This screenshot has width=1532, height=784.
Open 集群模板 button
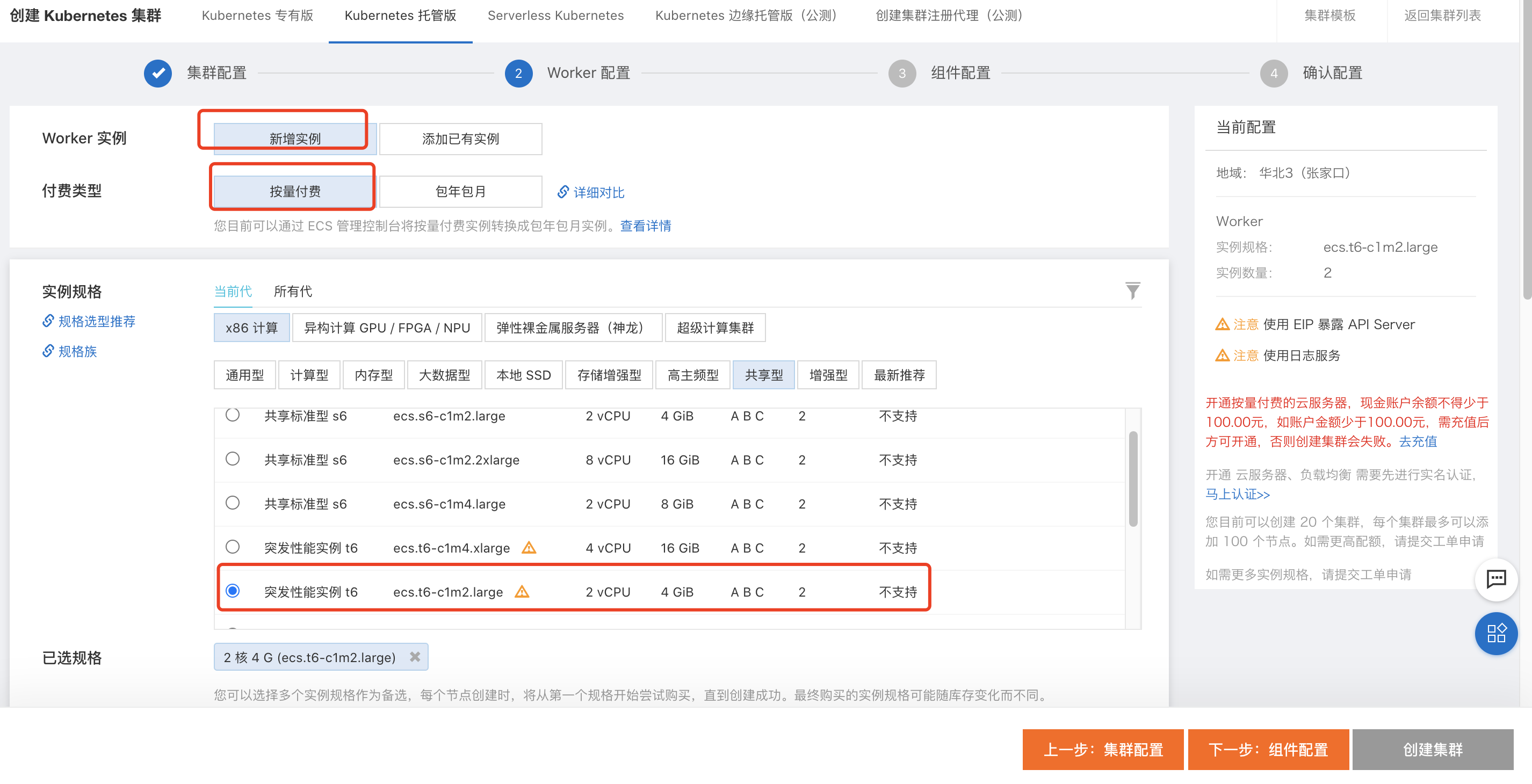[1330, 16]
